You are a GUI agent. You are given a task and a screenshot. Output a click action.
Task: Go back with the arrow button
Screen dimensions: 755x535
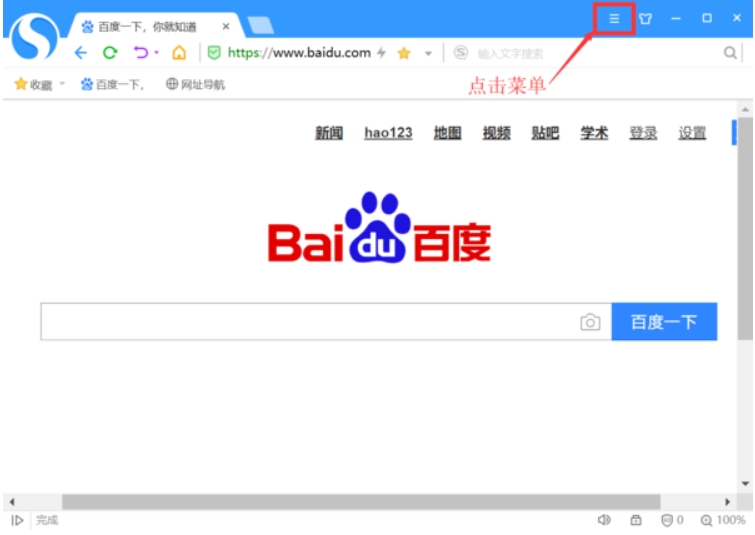(x=81, y=52)
